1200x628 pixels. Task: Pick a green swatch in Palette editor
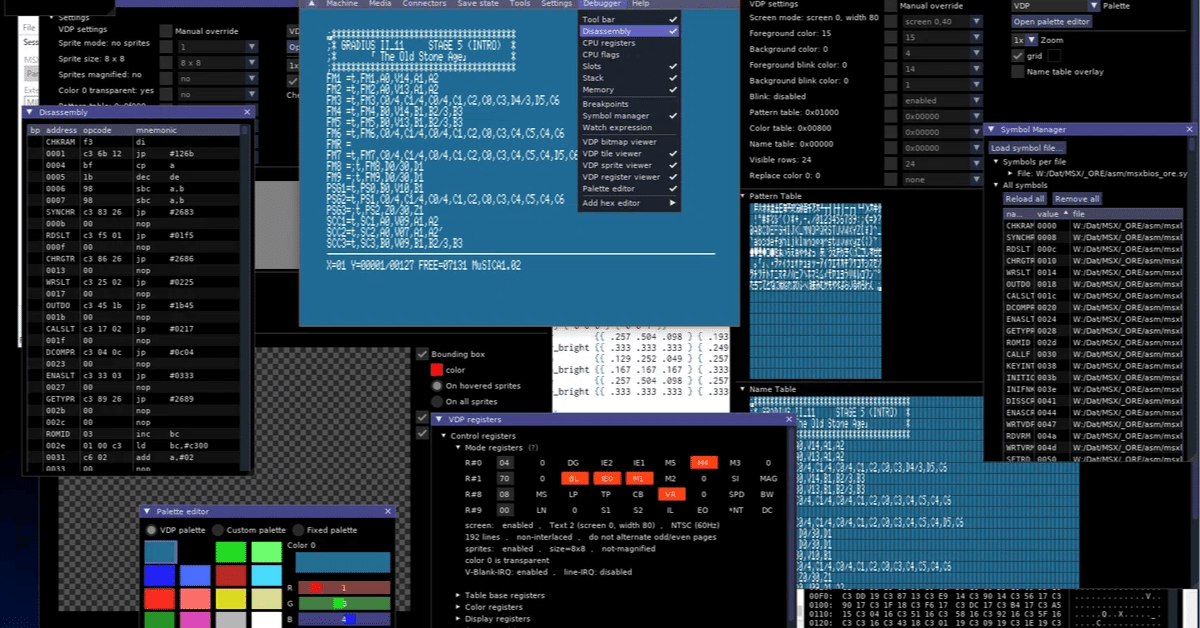[x=230, y=551]
